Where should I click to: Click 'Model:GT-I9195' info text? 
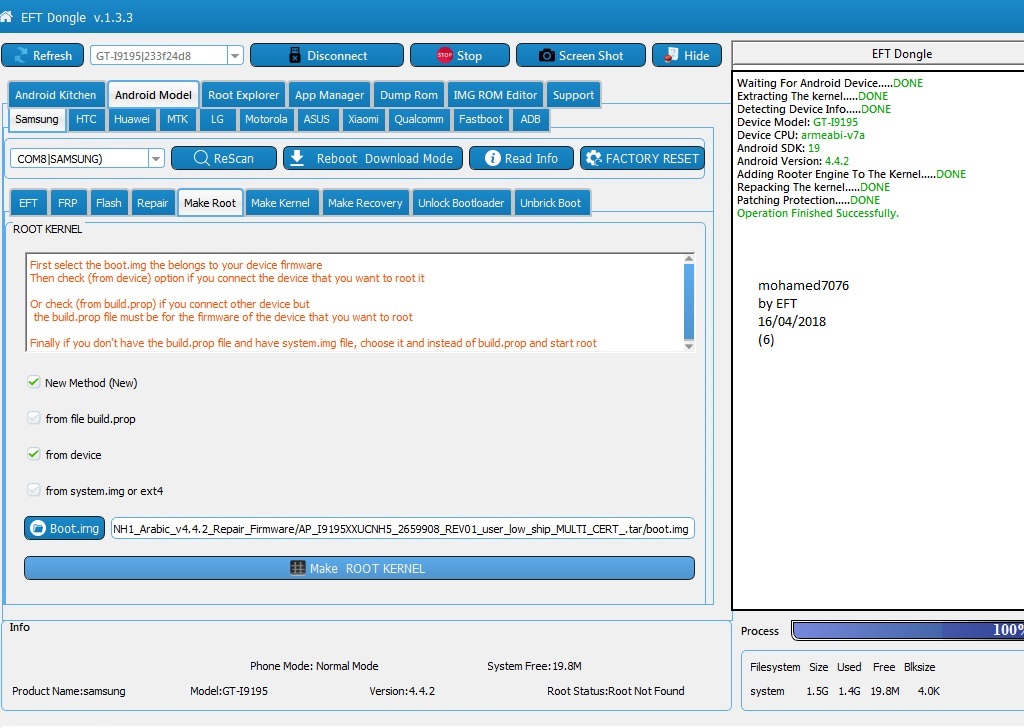229,691
